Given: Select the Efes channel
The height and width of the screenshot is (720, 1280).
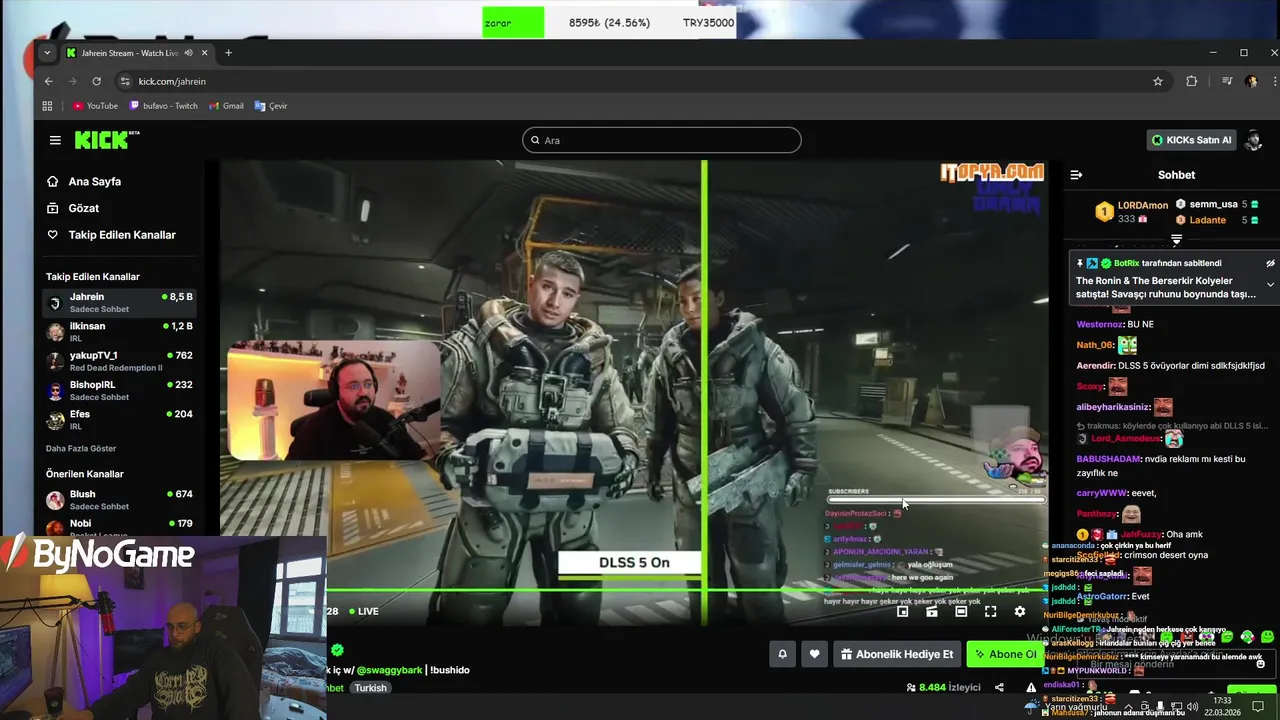Looking at the screenshot, I should pyautogui.click(x=120, y=419).
